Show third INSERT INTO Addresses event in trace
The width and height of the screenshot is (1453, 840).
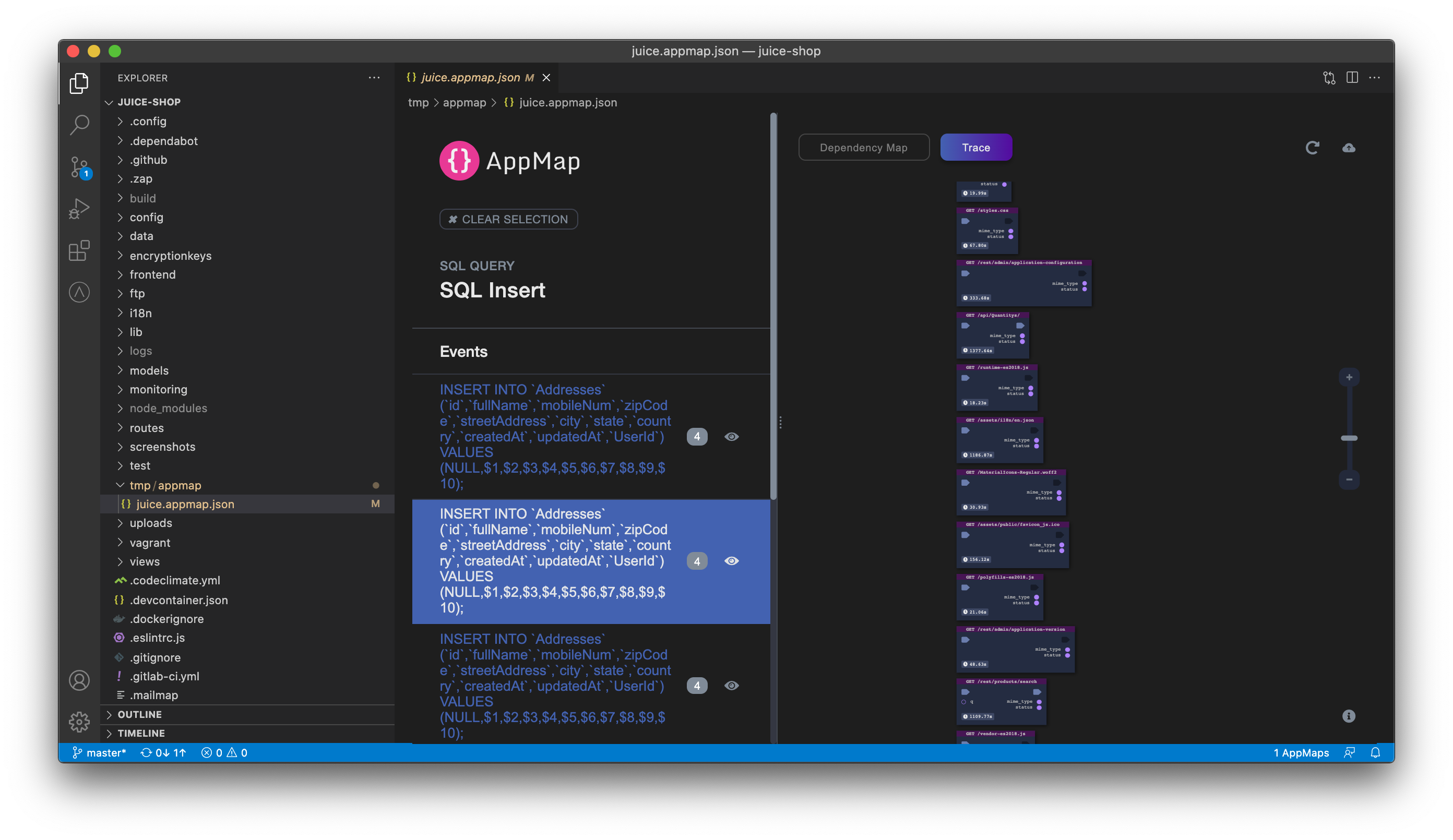coord(731,686)
